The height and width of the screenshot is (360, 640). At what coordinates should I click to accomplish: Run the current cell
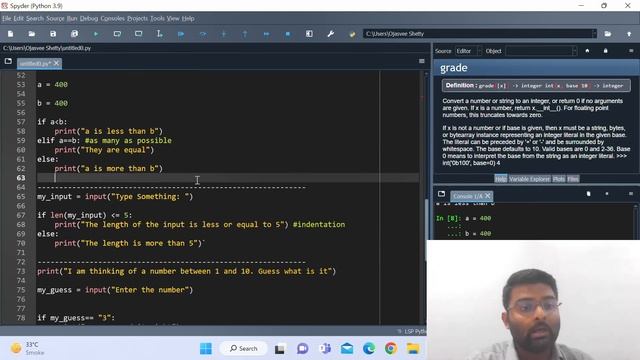click(x=117, y=34)
